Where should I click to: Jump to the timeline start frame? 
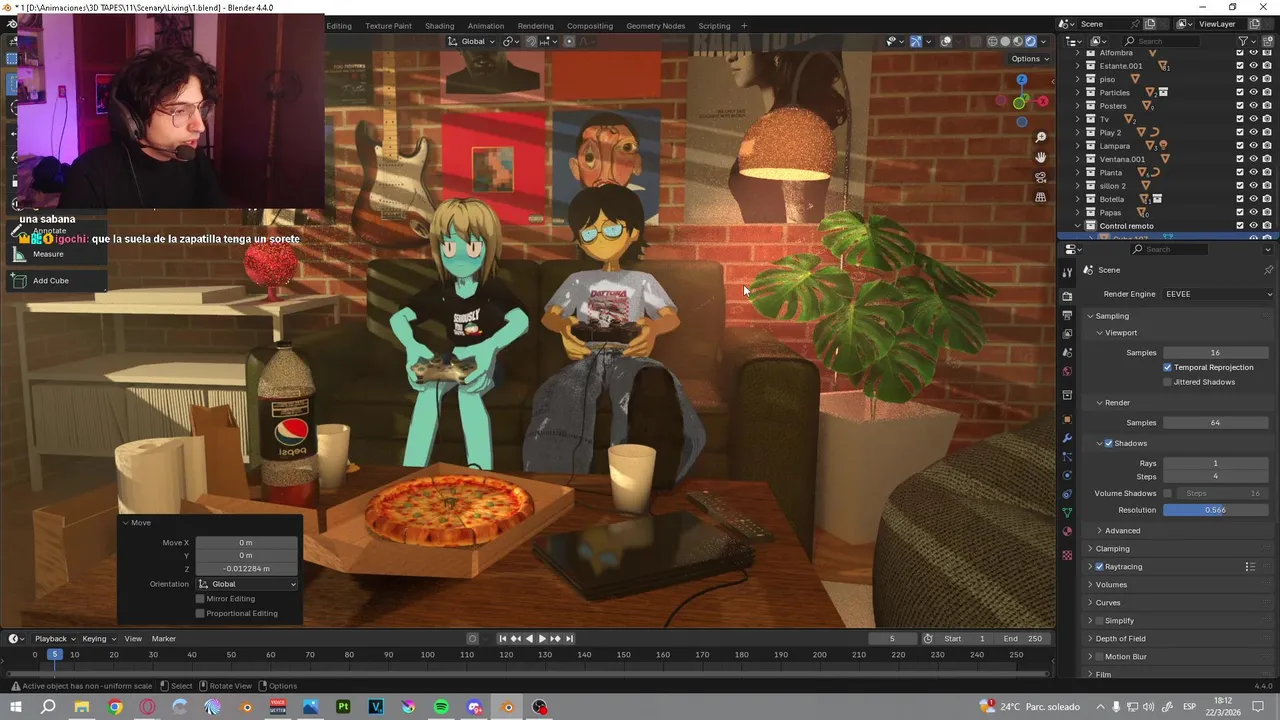(x=503, y=639)
